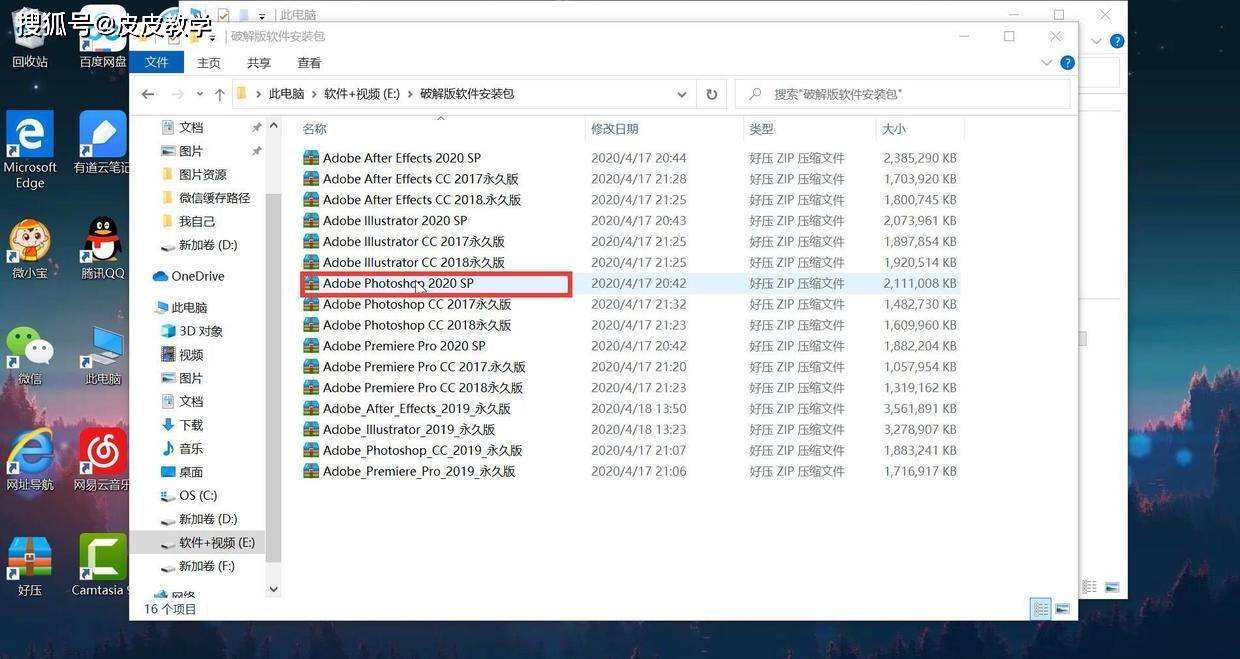Navigate to 此电脑 via the breadcrumb
This screenshot has height=659, width=1240.
[x=286, y=93]
